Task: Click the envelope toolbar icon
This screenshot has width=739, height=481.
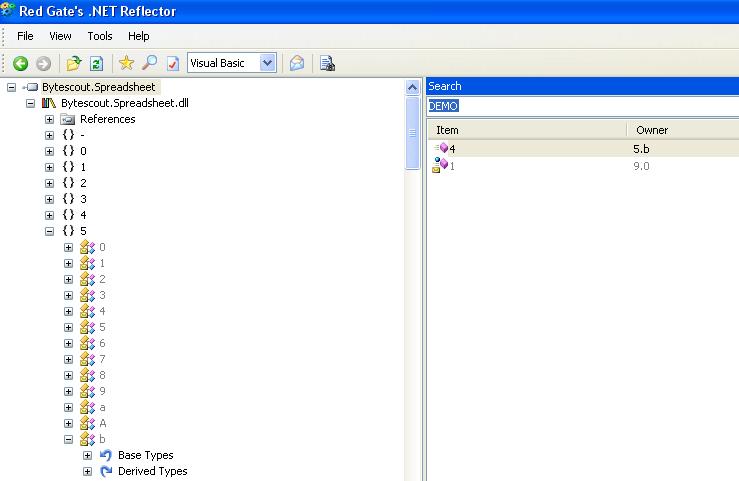Action: 297,63
